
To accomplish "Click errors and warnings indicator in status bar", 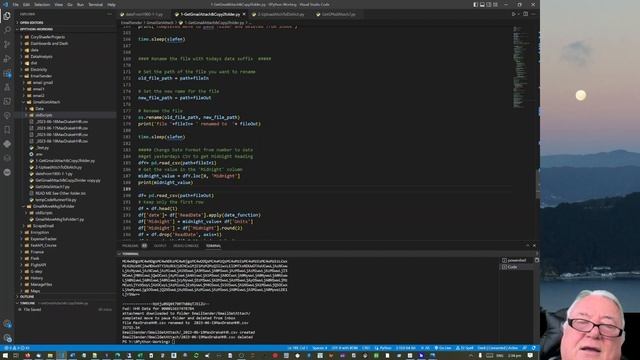I will point(16,348).
